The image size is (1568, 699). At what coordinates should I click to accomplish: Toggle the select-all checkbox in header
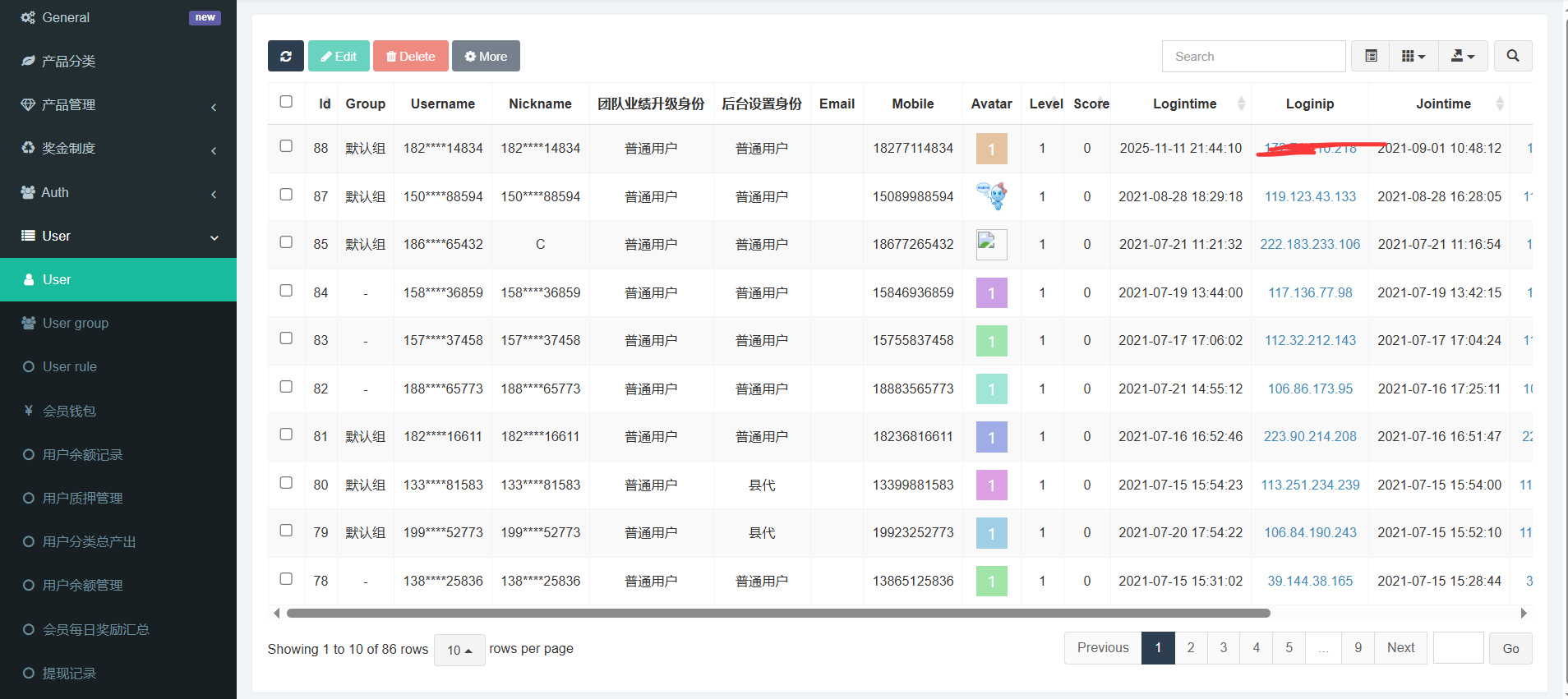click(x=286, y=102)
